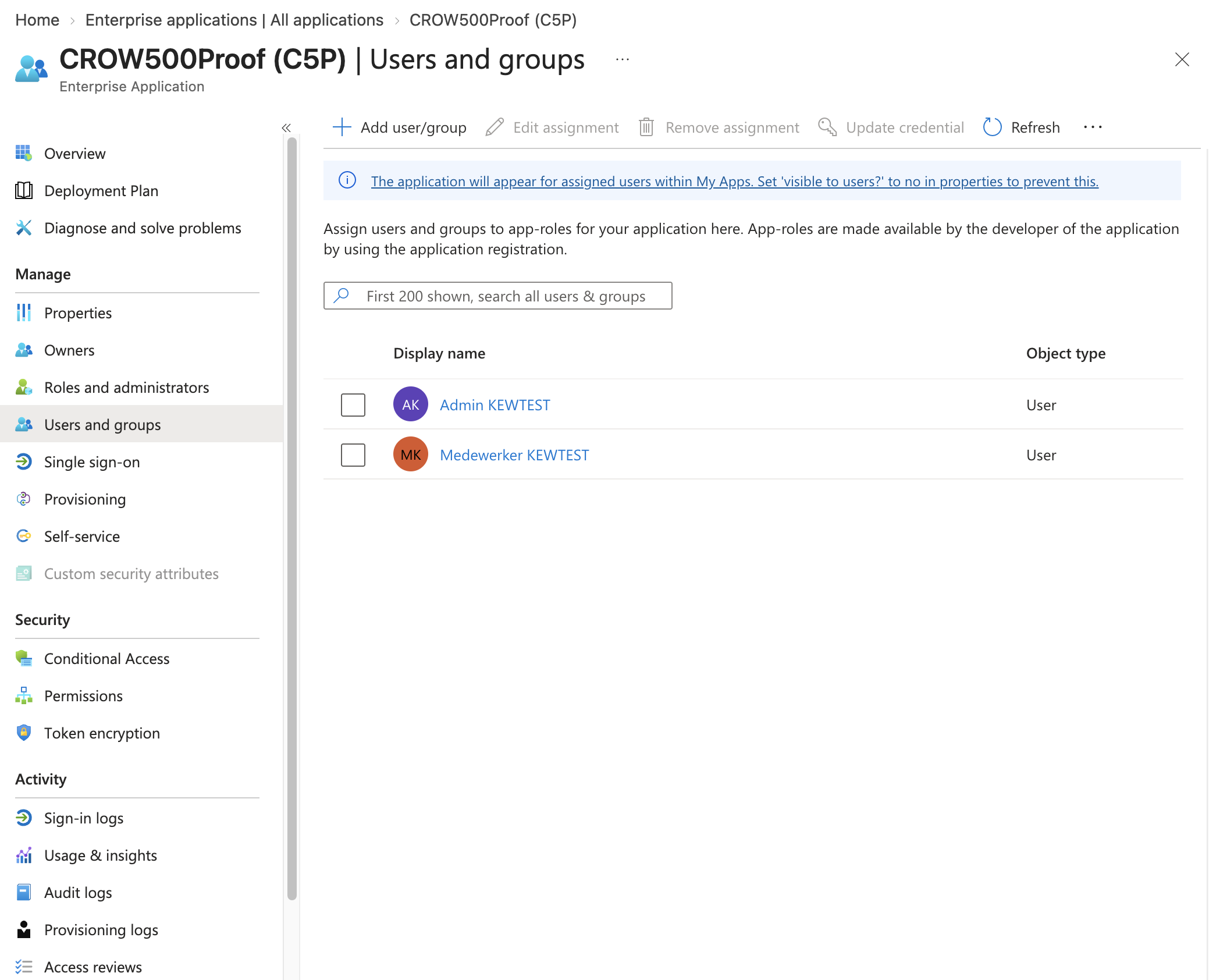Click the circular Refresh arrow icon
1209x980 pixels.
[x=992, y=127]
